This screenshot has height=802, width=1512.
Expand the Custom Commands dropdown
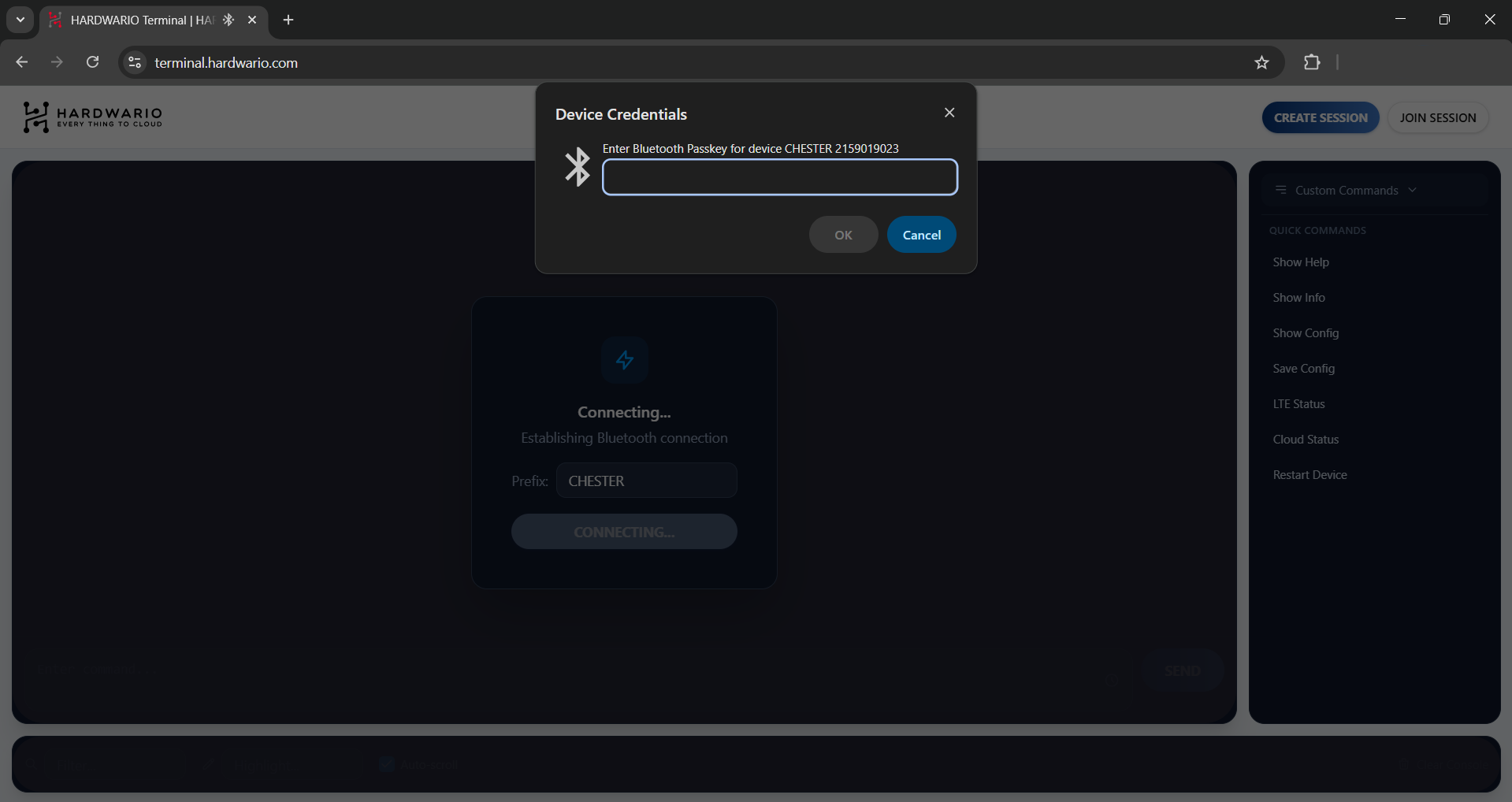coord(1347,190)
